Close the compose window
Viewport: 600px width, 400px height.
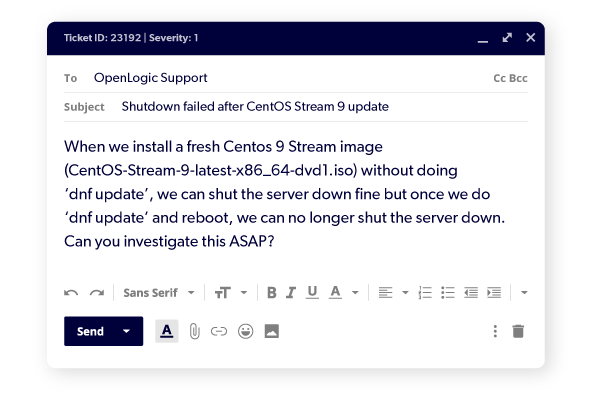click(x=530, y=38)
